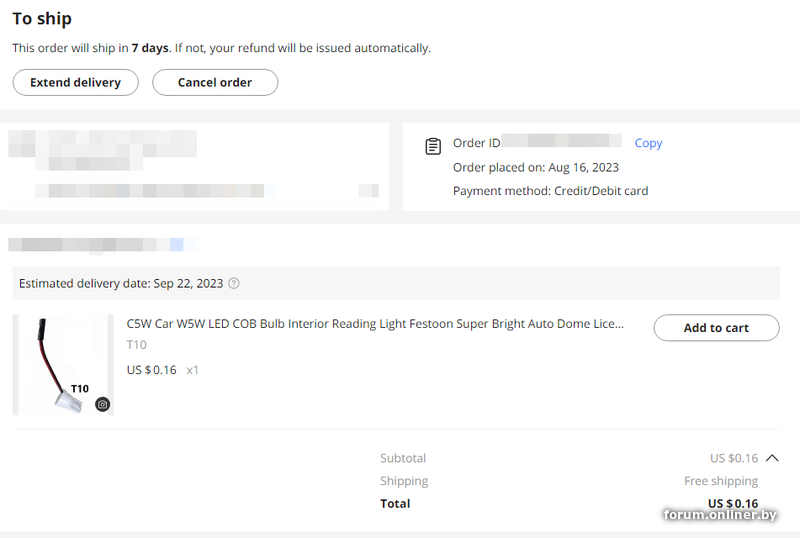
Task: Open the estimated delivery date help icon
Action: coord(234,283)
